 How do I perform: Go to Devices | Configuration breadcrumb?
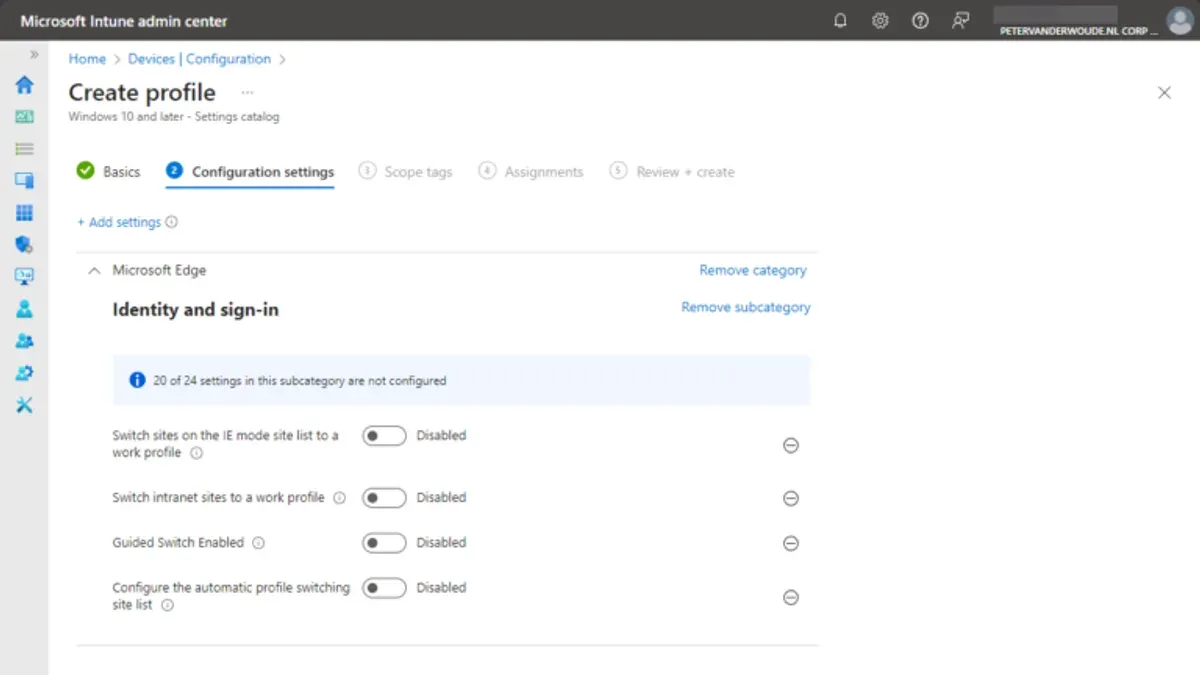click(x=199, y=59)
